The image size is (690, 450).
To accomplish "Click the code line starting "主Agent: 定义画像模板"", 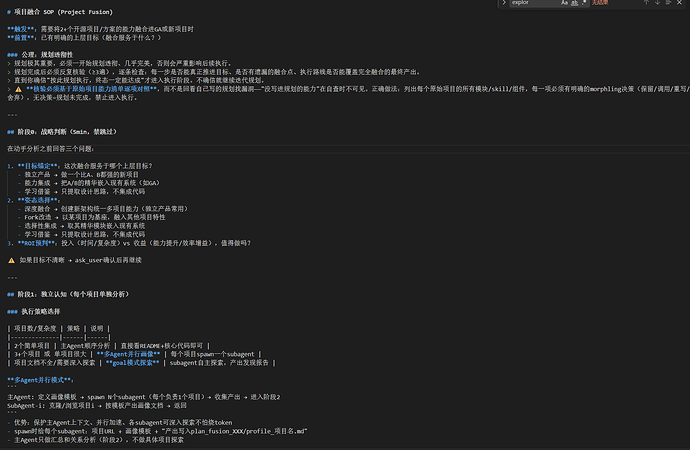I will click(143, 397).
